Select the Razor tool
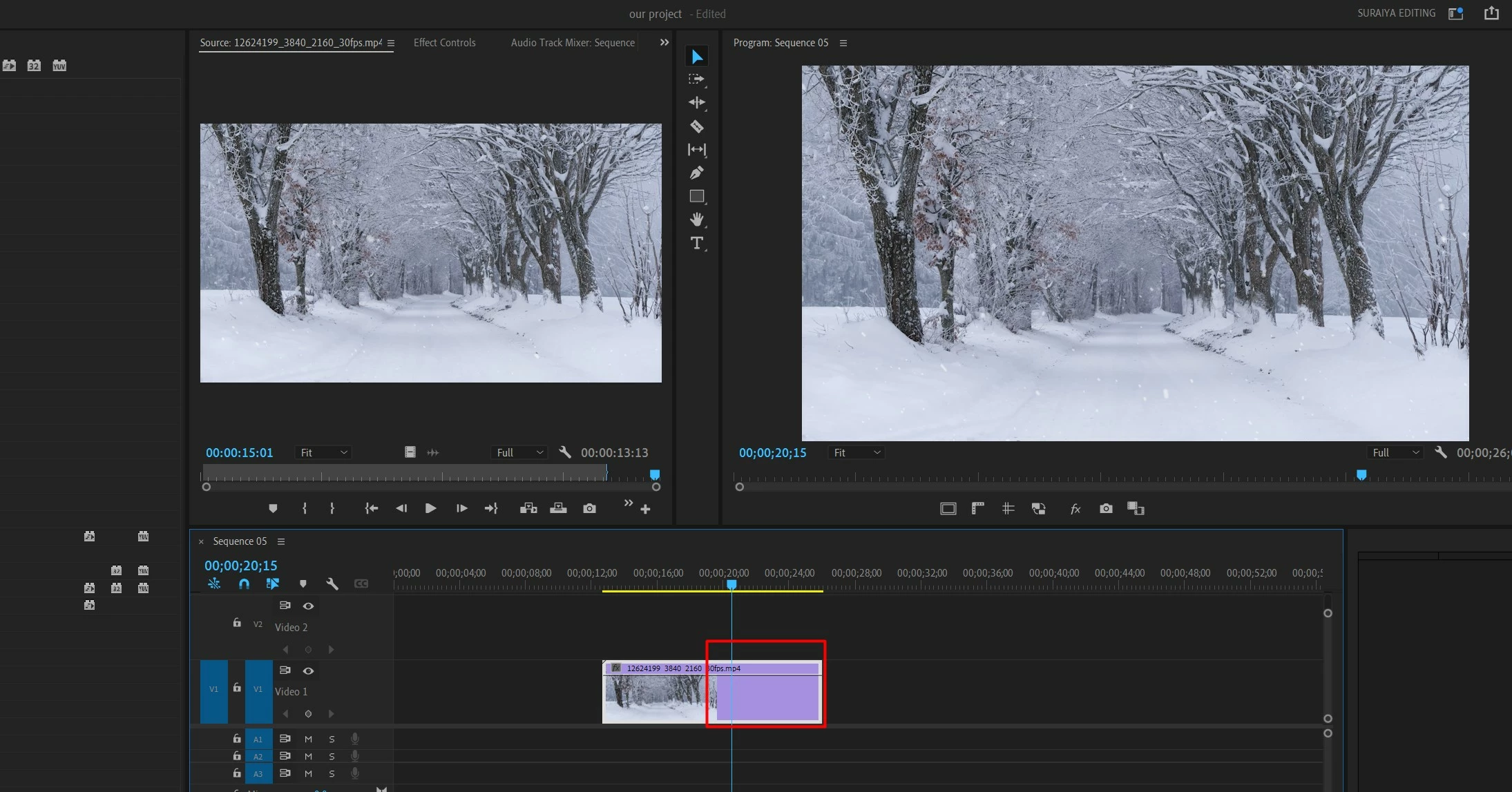Image resolution: width=1512 pixels, height=792 pixels. coord(696,126)
